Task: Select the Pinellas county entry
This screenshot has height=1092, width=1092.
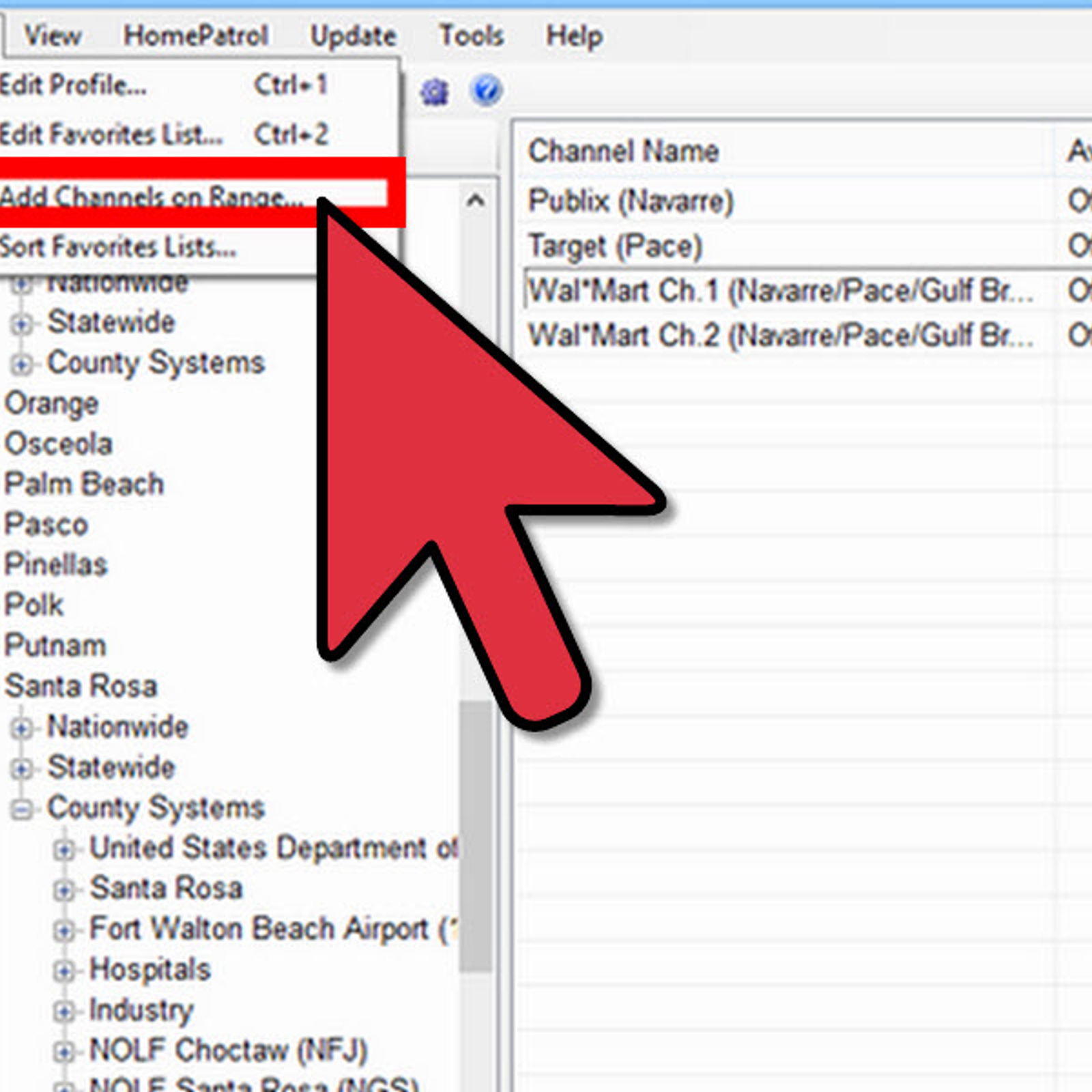Action: click(x=56, y=564)
